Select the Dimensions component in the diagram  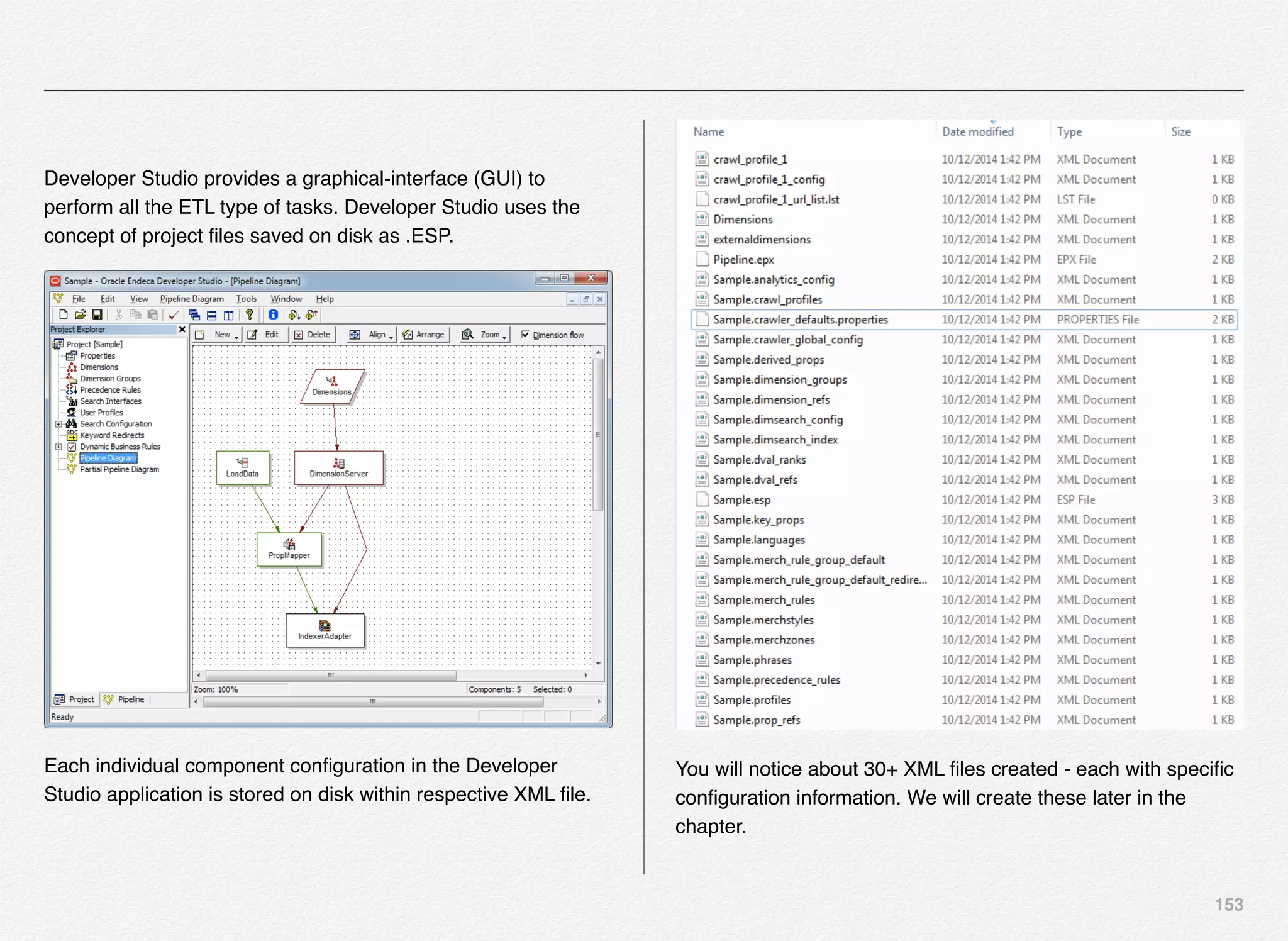click(332, 386)
